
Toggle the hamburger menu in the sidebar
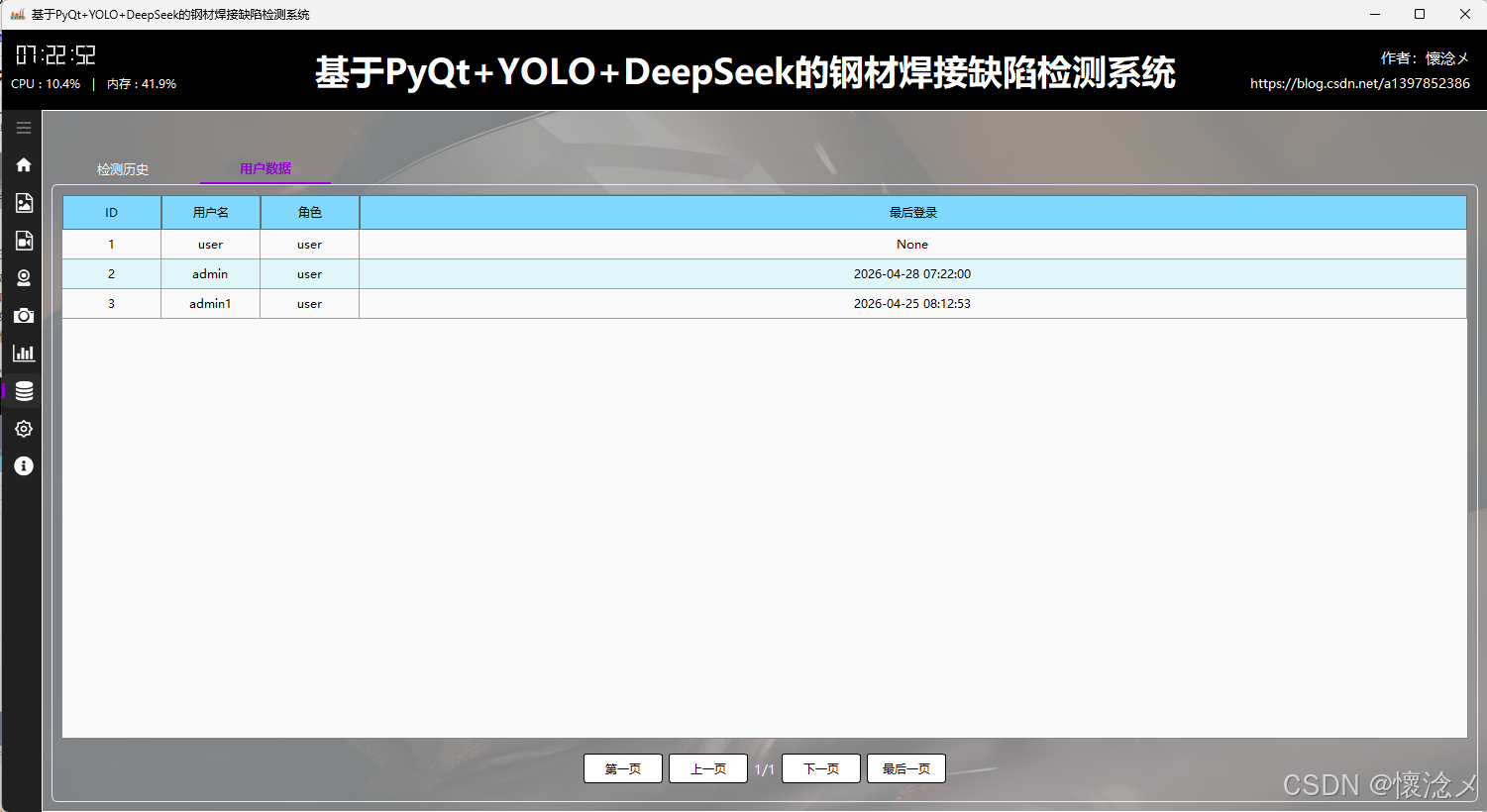click(x=24, y=128)
